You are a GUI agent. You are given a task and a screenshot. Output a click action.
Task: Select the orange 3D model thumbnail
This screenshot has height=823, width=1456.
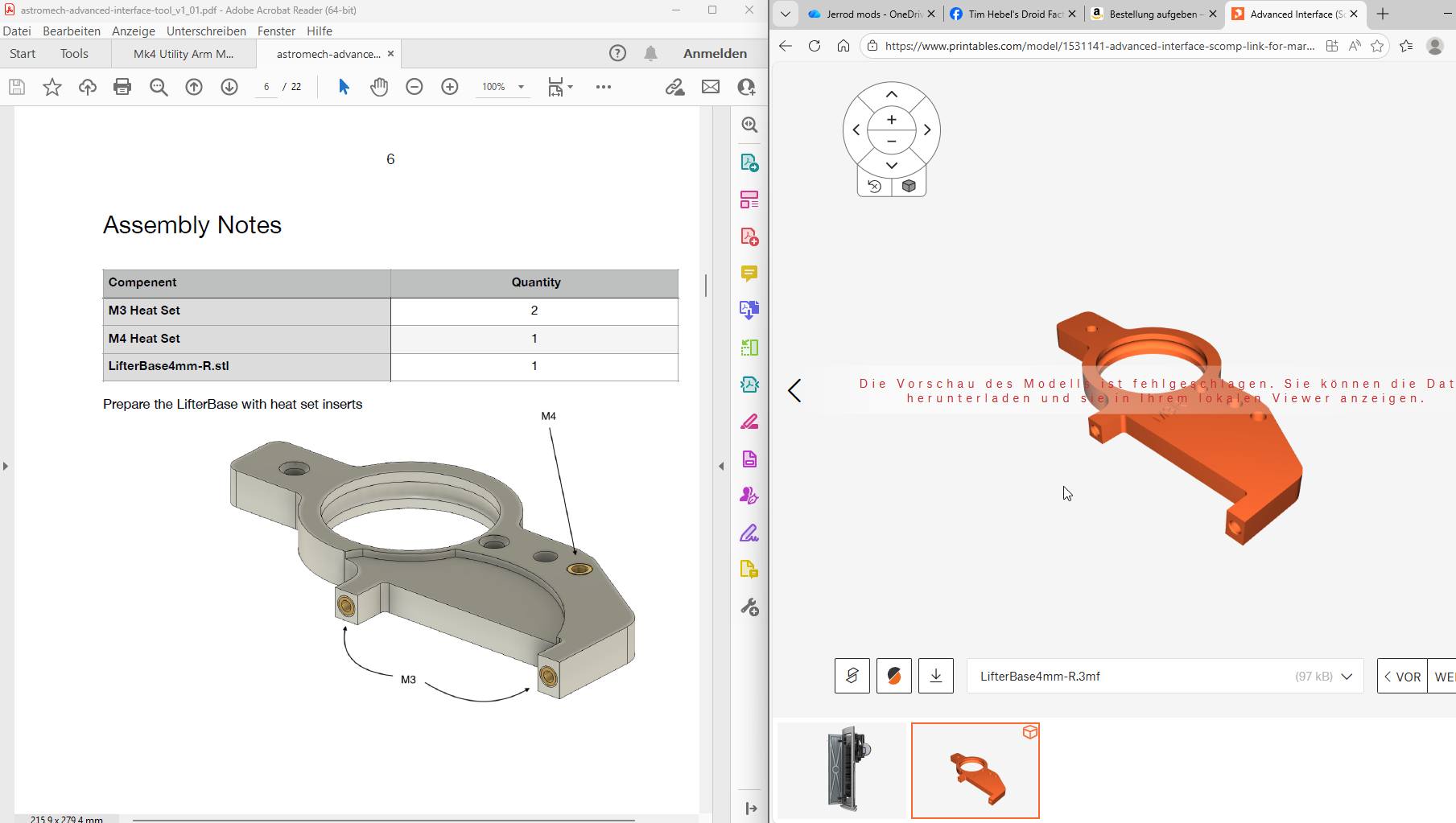coord(975,771)
